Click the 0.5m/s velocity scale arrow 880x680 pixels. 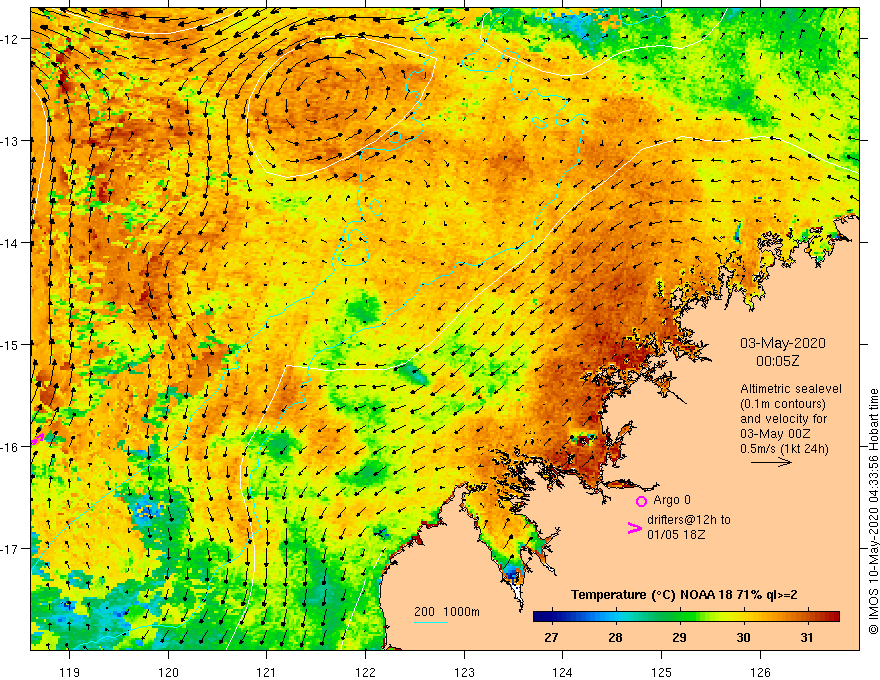(x=771, y=462)
